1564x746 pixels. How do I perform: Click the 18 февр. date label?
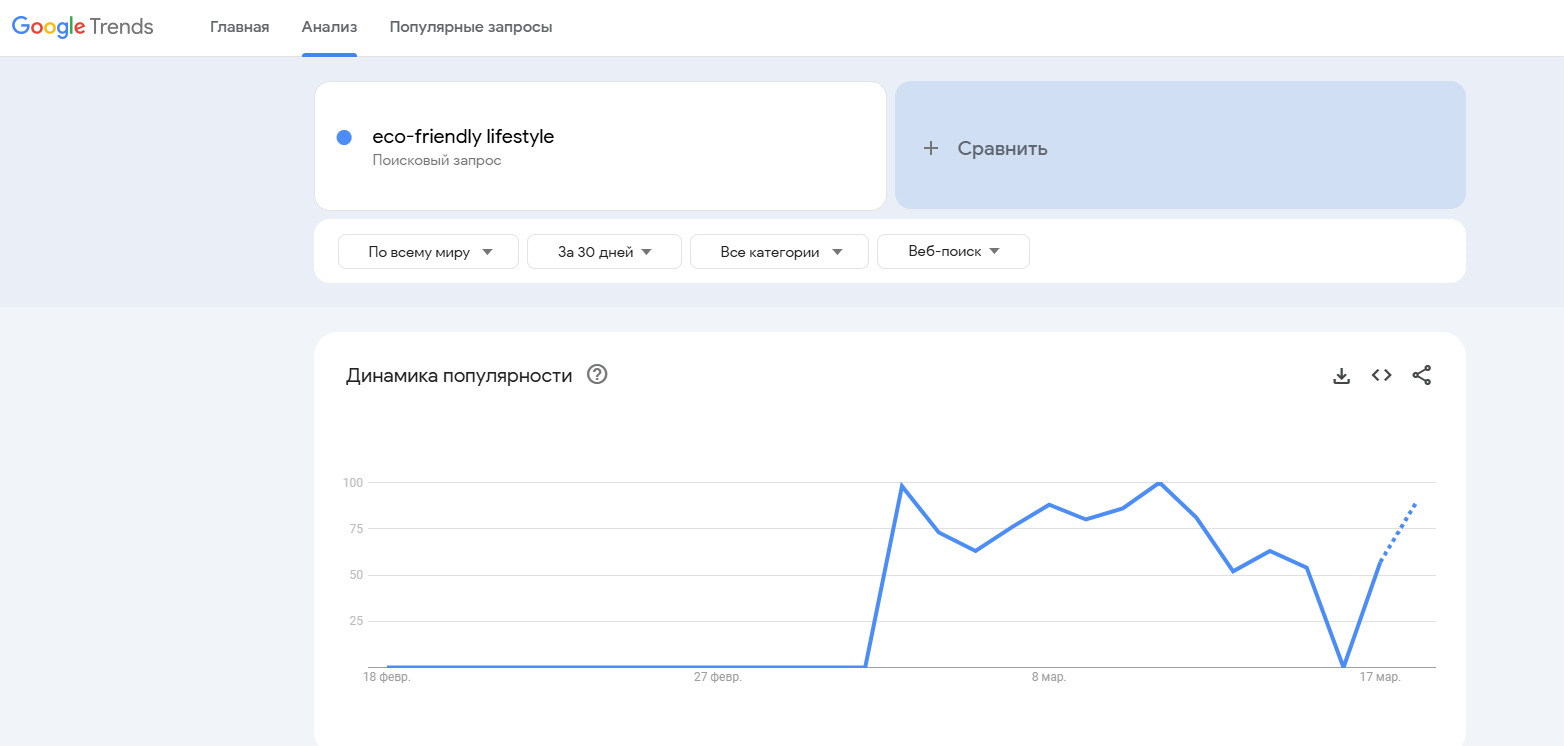click(387, 678)
